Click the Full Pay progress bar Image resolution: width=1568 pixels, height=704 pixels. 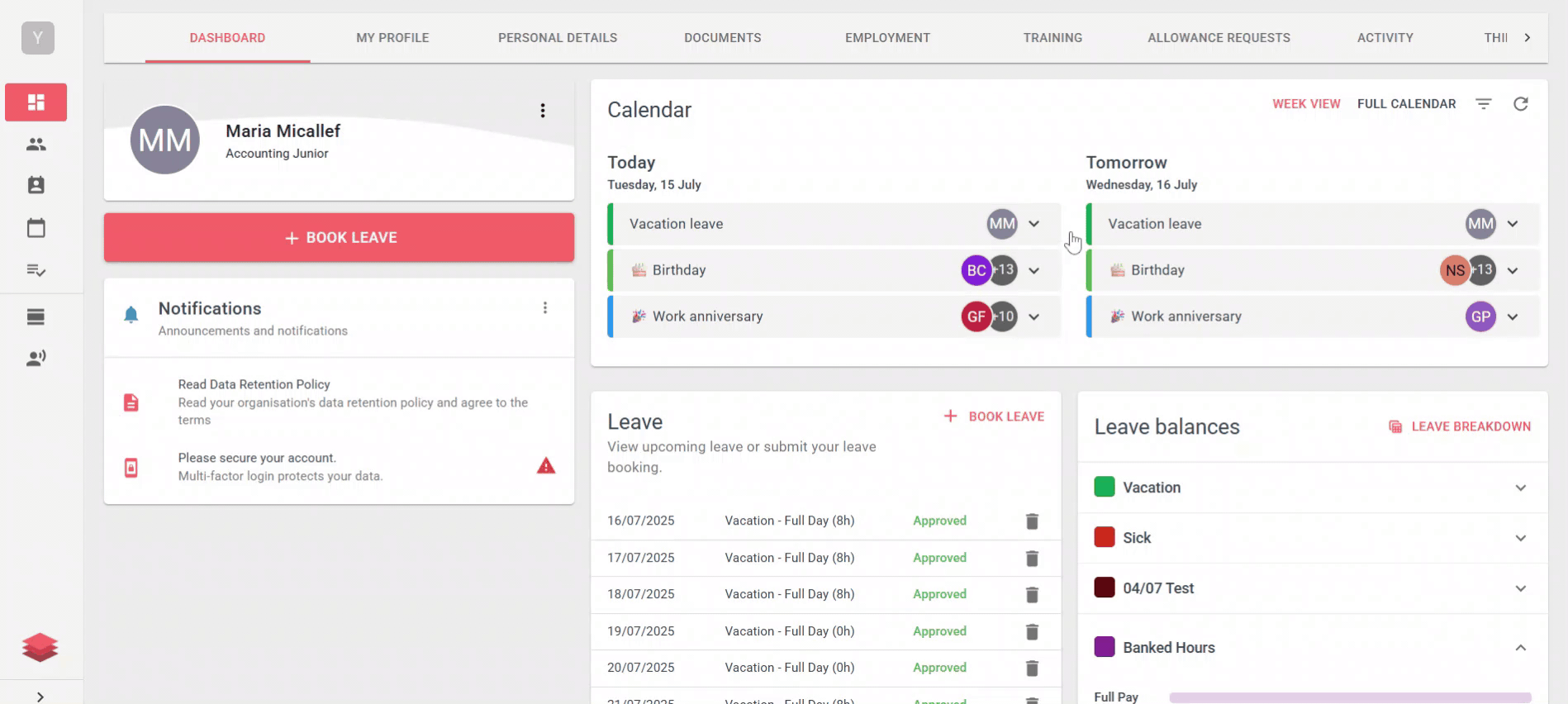[1350, 697]
